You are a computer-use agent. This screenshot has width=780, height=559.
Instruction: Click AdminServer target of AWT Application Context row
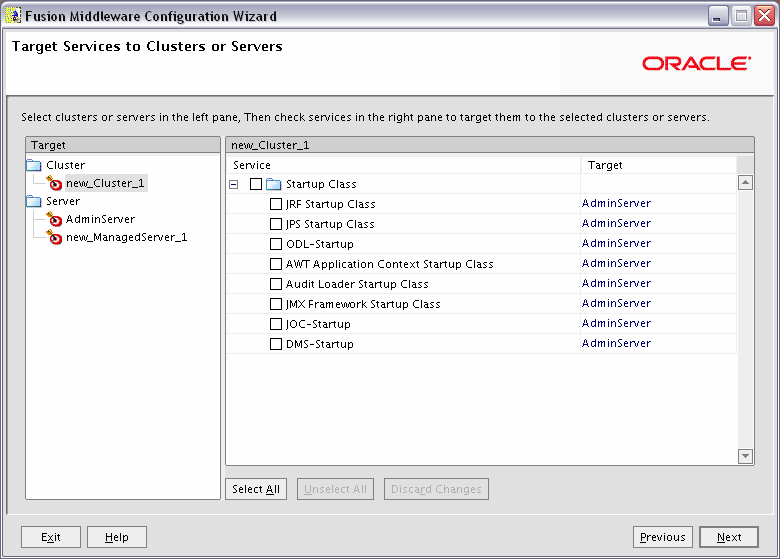point(616,263)
